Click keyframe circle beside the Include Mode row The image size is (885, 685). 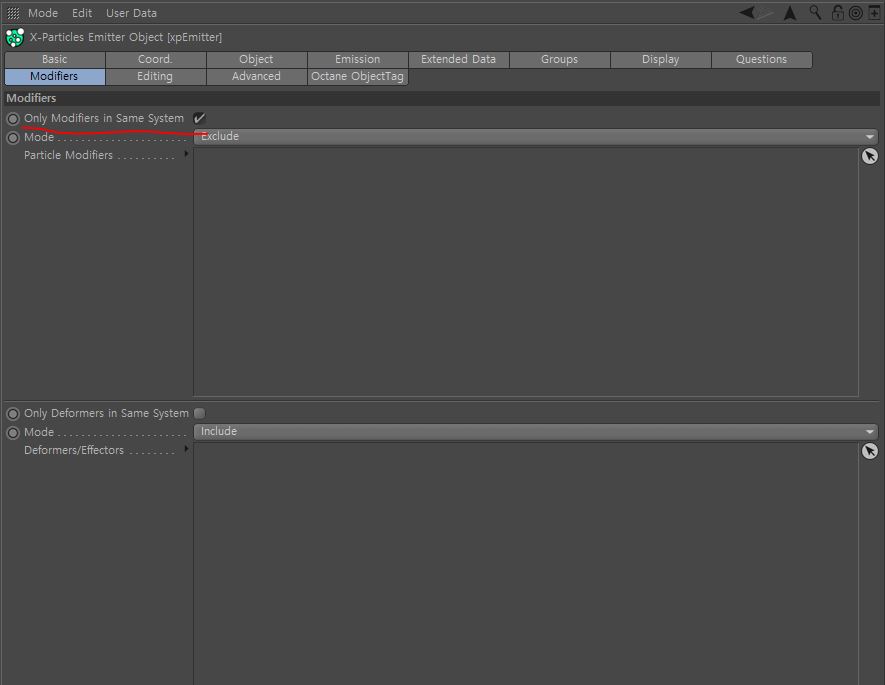click(x=13, y=433)
